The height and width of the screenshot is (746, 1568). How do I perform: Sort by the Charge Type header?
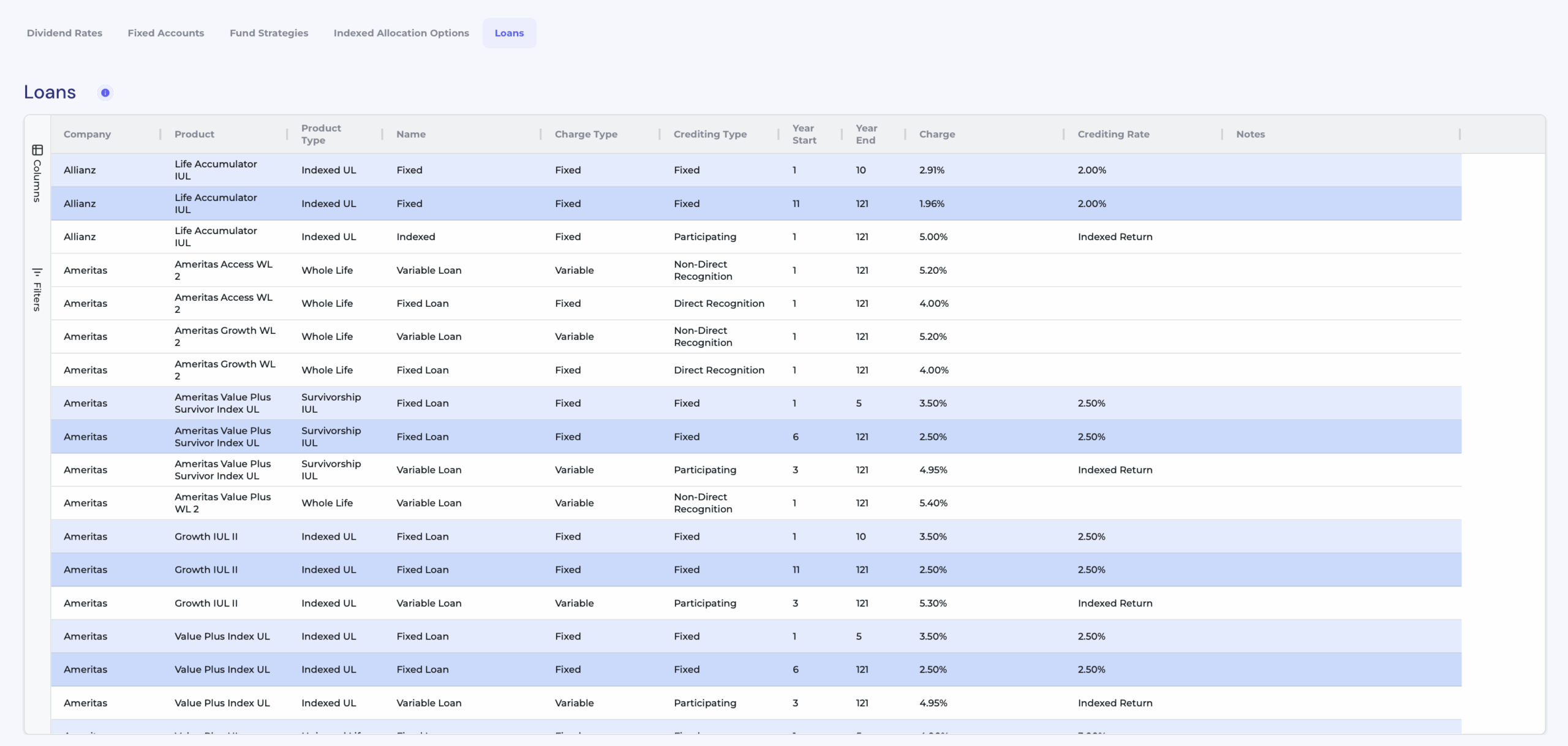pos(586,134)
